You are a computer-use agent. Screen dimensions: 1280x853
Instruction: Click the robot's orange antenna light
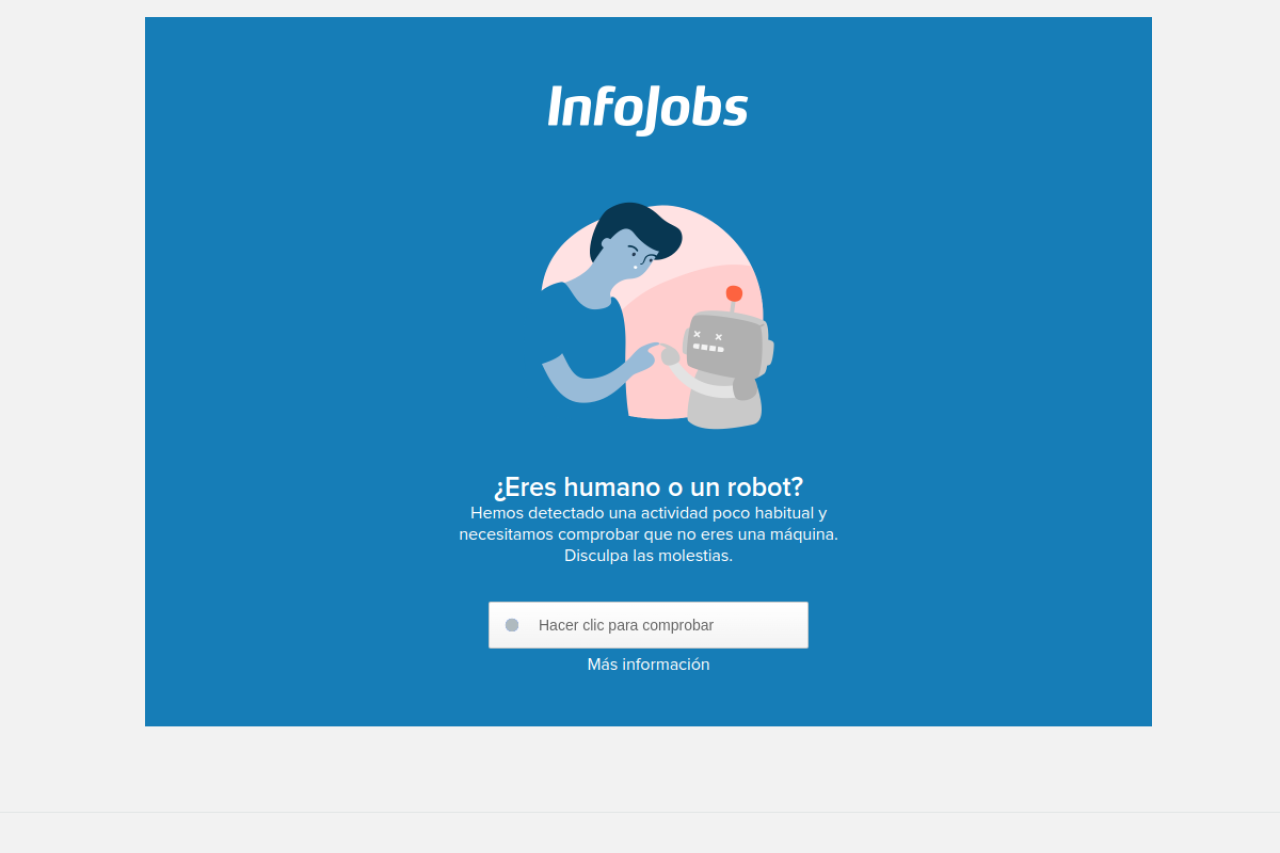(734, 293)
